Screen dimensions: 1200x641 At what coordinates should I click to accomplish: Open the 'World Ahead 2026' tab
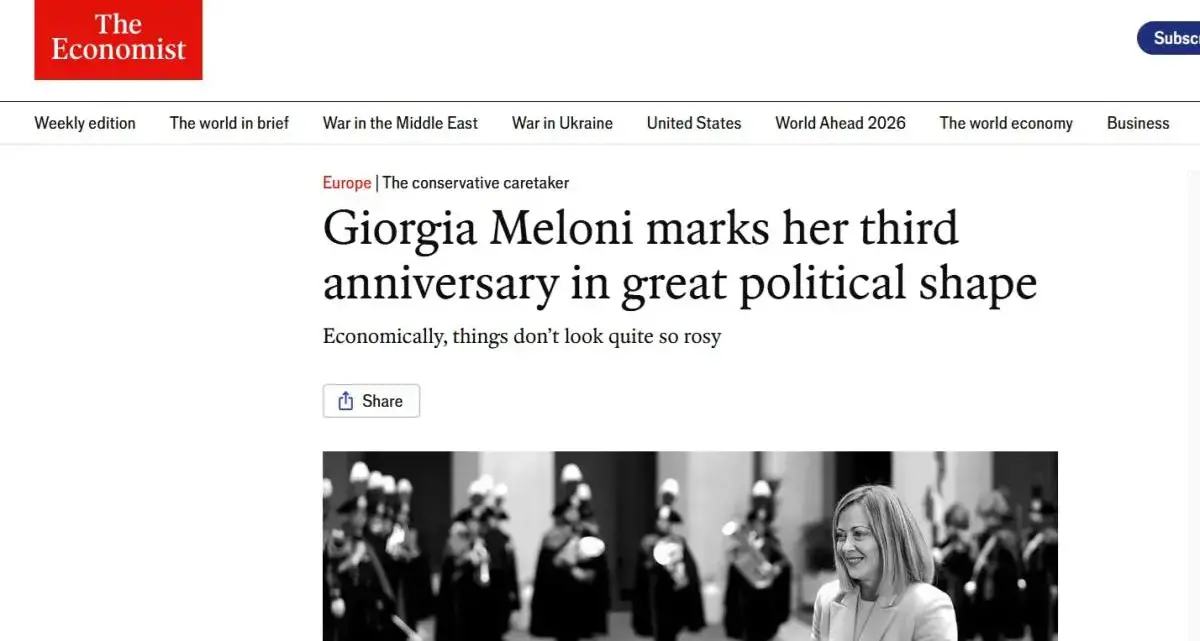click(x=840, y=122)
